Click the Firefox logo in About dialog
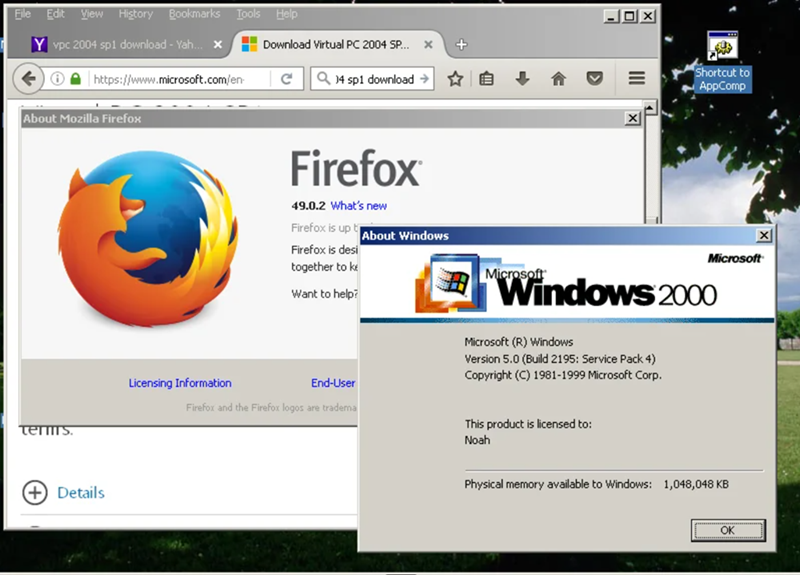 tap(148, 239)
